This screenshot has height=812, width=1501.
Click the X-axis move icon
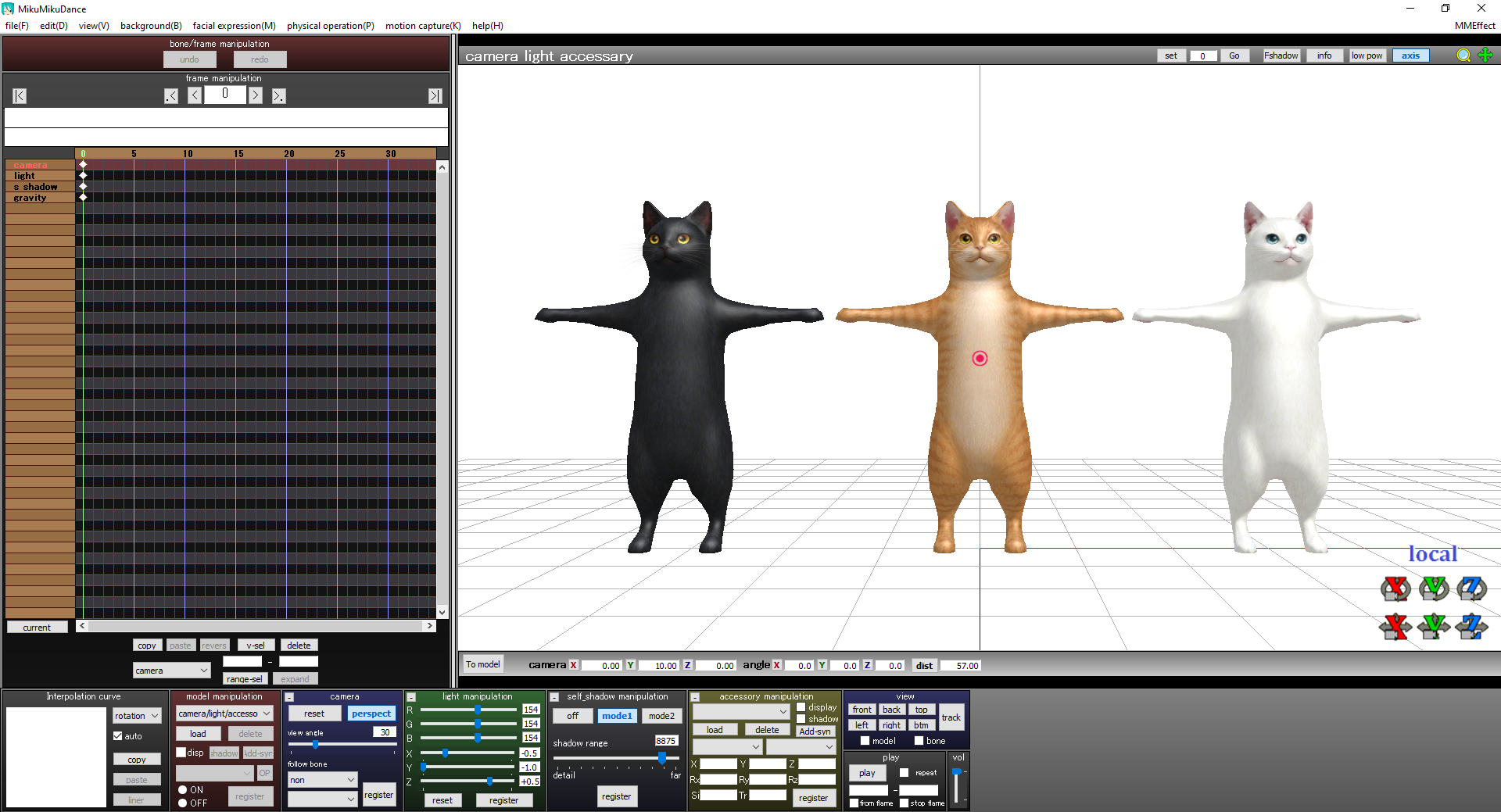(1395, 626)
